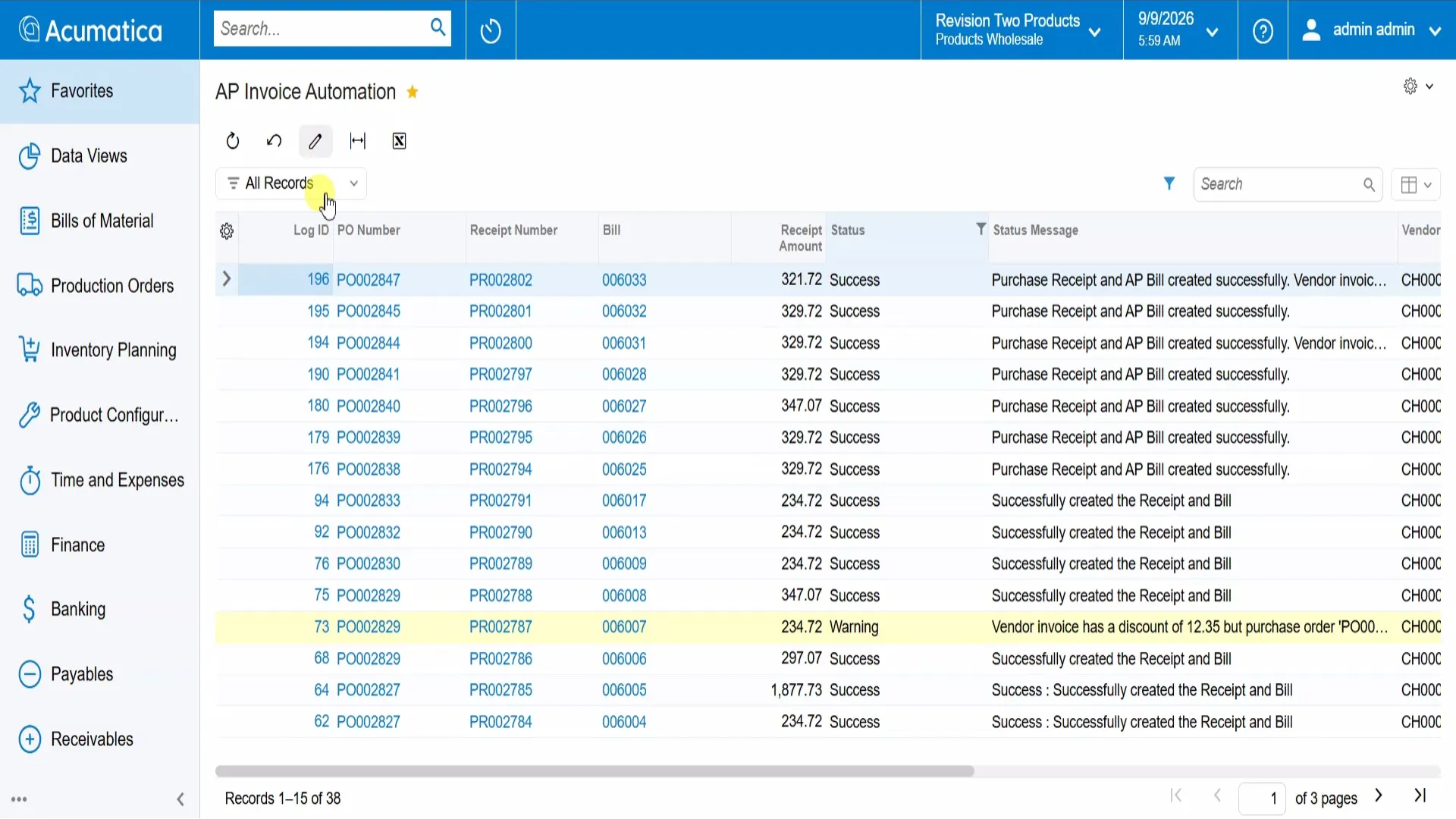Open the grid column settings gear

(x=227, y=231)
